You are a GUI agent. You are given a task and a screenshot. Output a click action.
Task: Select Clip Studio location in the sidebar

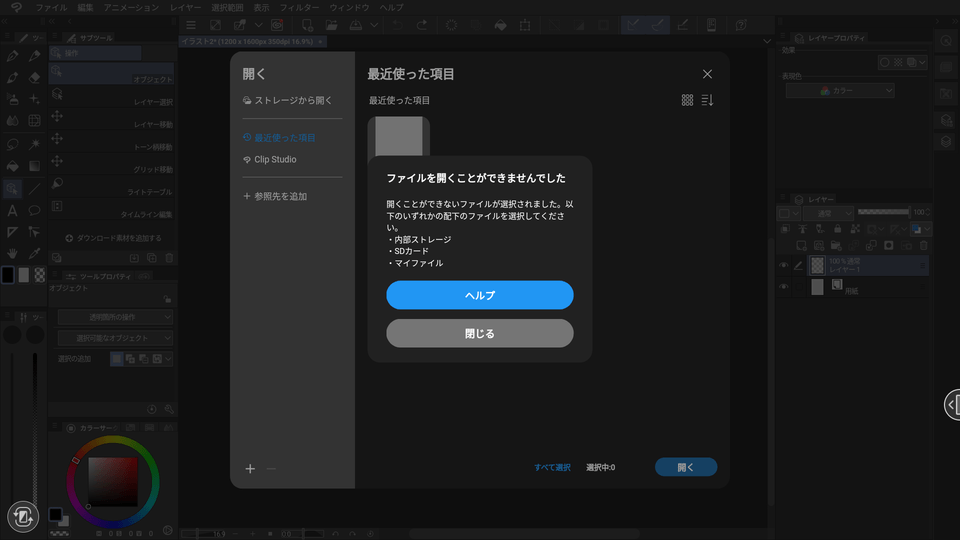point(270,159)
